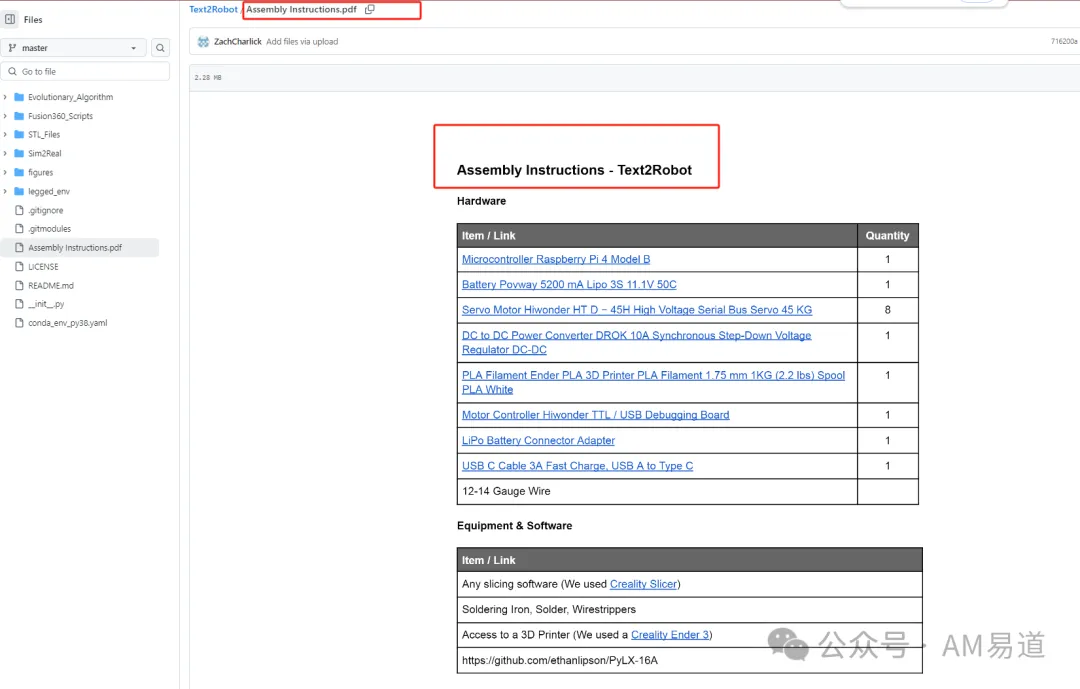Image resolution: width=1080 pixels, height=689 pixels.
Task: Open the 'Add files via upload' commit message
Action: point(302,42)
